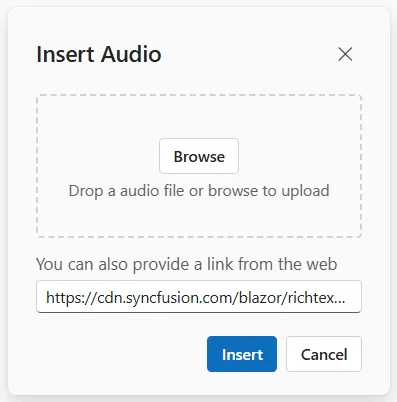Click the Browse button to upload audio
397x402 pixels.
click(199, 156)
